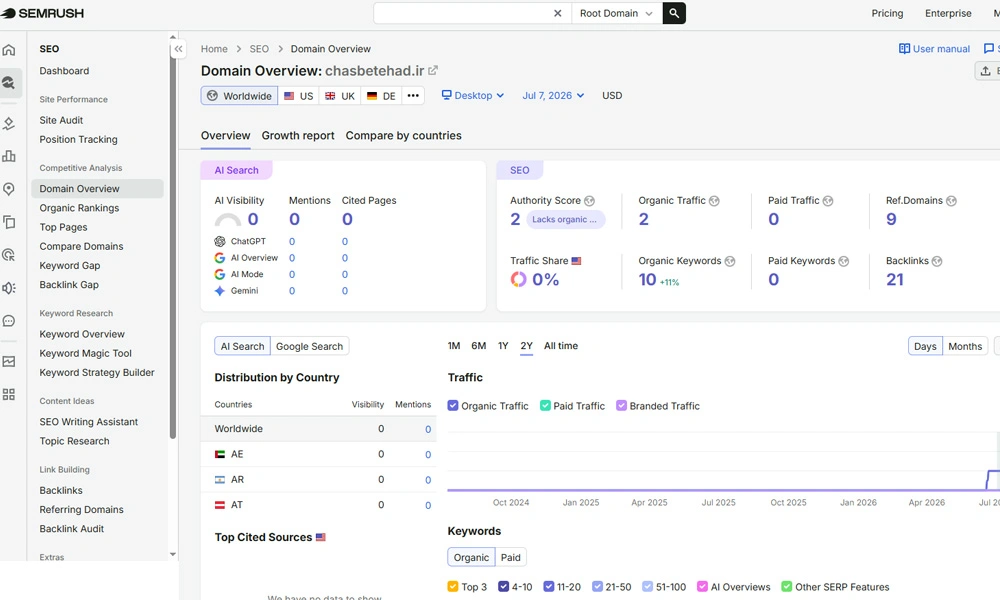1000x600 pixels.
Task: Click the Lacks organic badge
Action: pyautogui.click(x=565, y=219)
